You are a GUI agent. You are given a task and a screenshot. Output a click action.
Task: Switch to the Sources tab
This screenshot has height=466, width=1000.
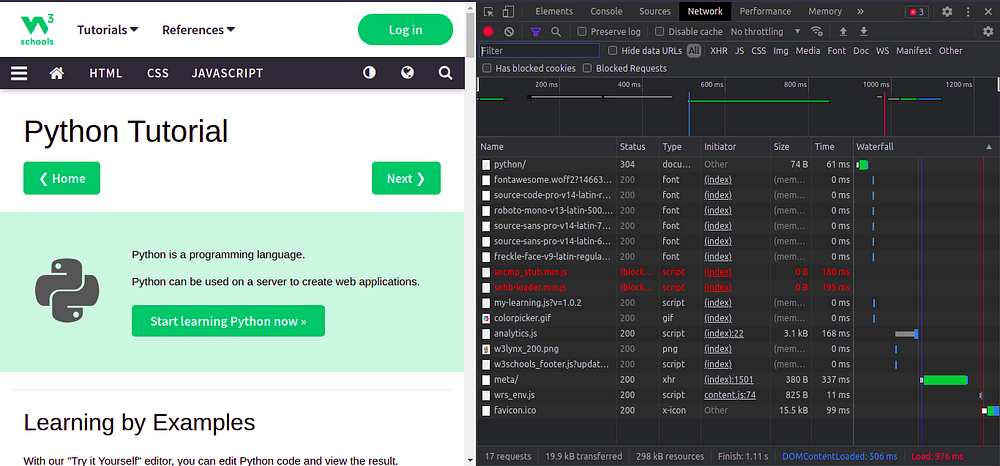[x=655, y=11]
